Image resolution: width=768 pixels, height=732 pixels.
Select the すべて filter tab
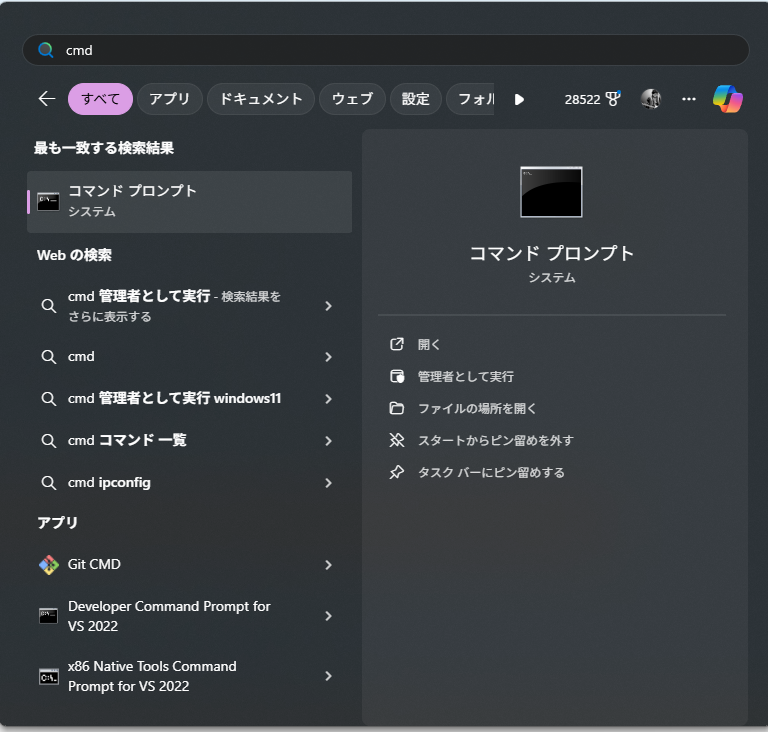[100, 99]
